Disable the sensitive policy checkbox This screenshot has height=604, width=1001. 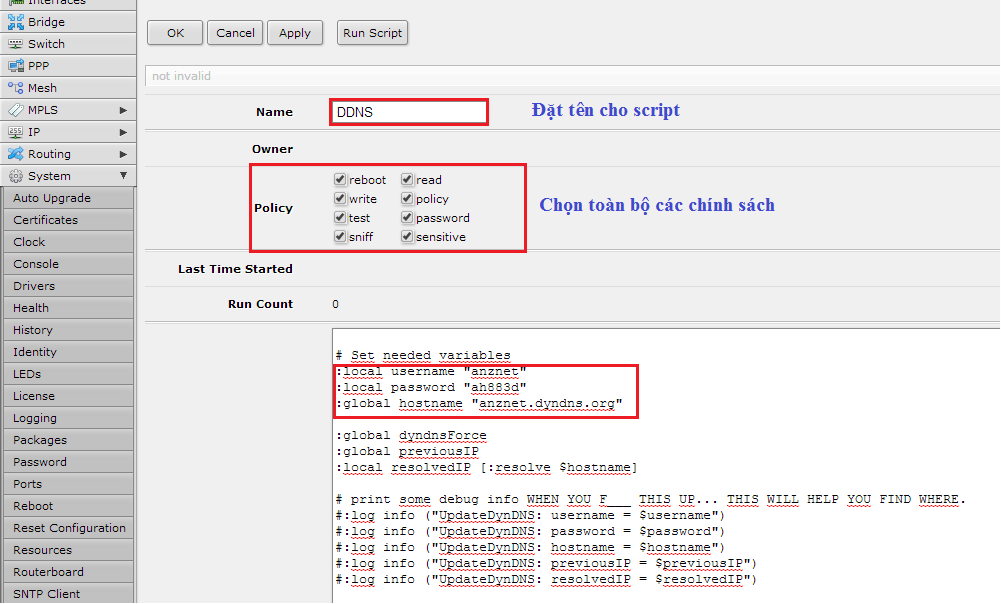coord(408,237)
